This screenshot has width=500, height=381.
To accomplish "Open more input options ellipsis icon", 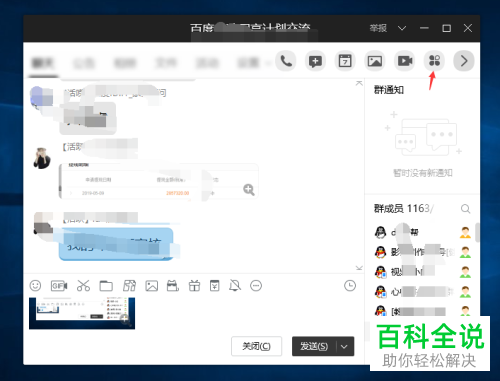I will tap(256, 286).
